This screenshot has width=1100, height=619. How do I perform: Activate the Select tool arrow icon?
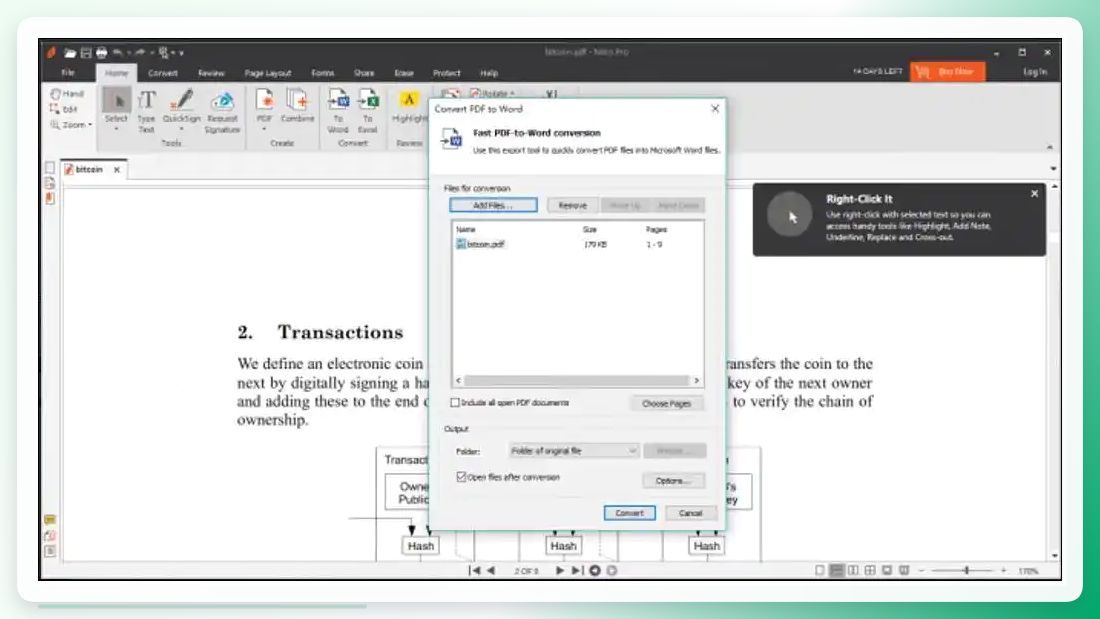pyautogui.click(x=116, y=100)
